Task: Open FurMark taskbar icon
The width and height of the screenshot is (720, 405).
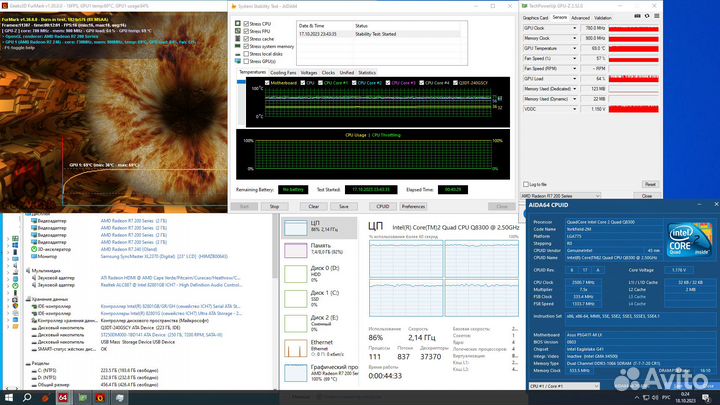Action: click(100, 398)
